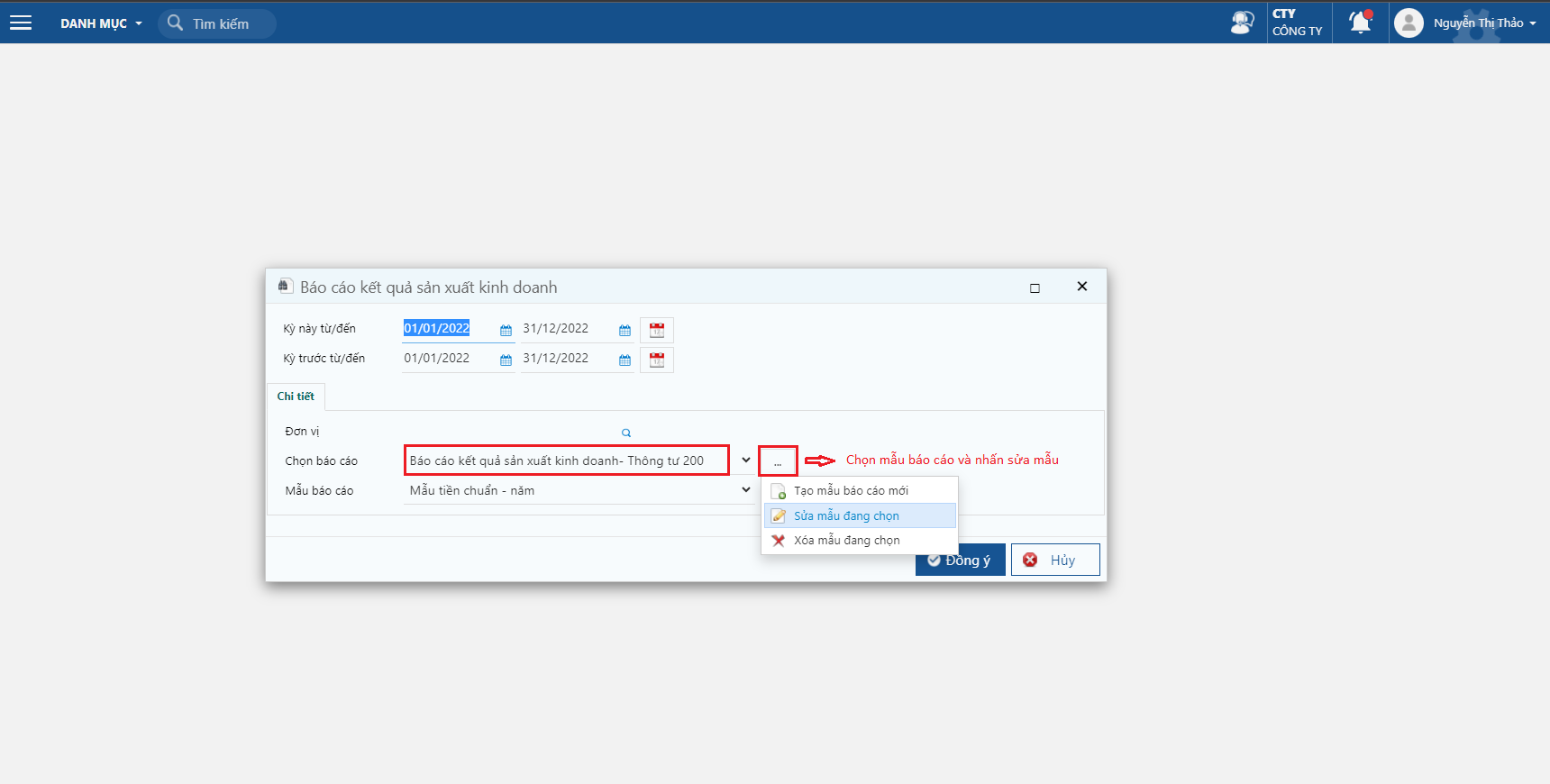The image size is (1550, 784).
Task: Click the support chat icon
Action: pyautogui.click(x=1242, y=23)
